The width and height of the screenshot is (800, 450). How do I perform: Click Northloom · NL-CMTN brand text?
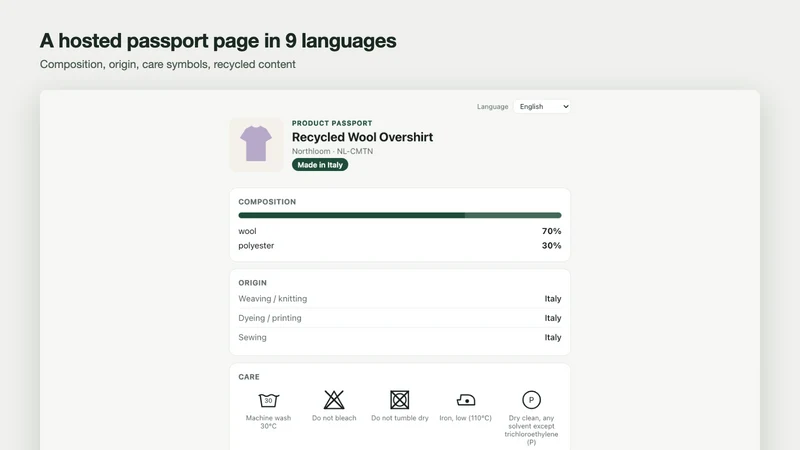(332, 151)
